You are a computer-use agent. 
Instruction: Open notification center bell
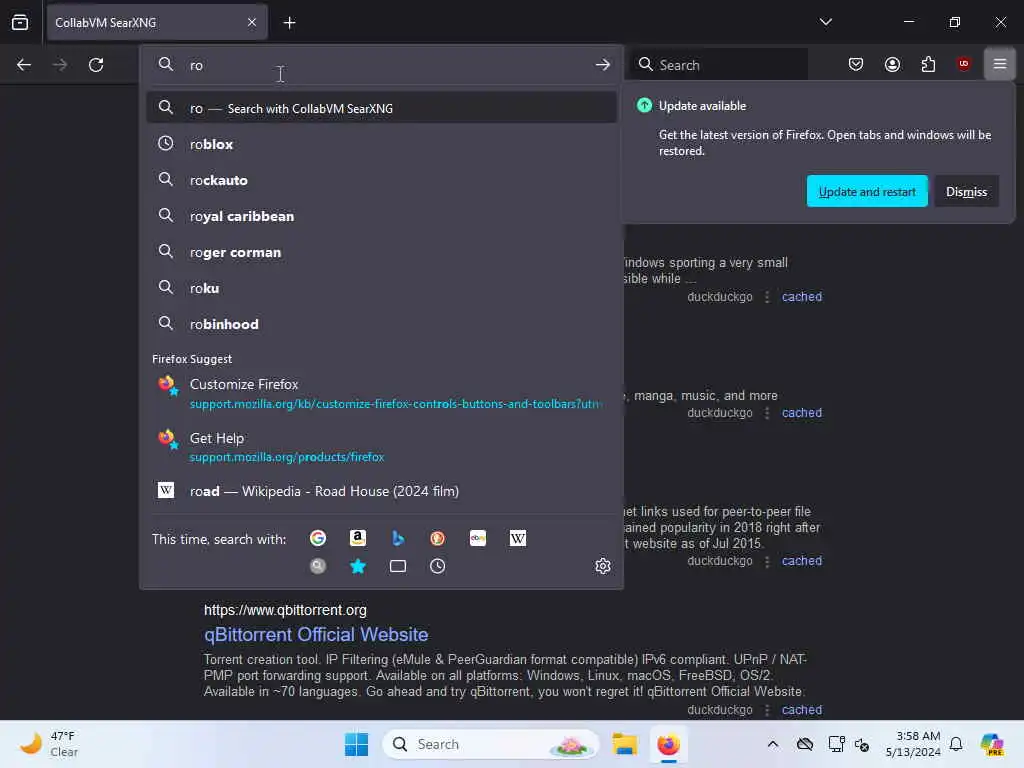(x=956, y=744)
